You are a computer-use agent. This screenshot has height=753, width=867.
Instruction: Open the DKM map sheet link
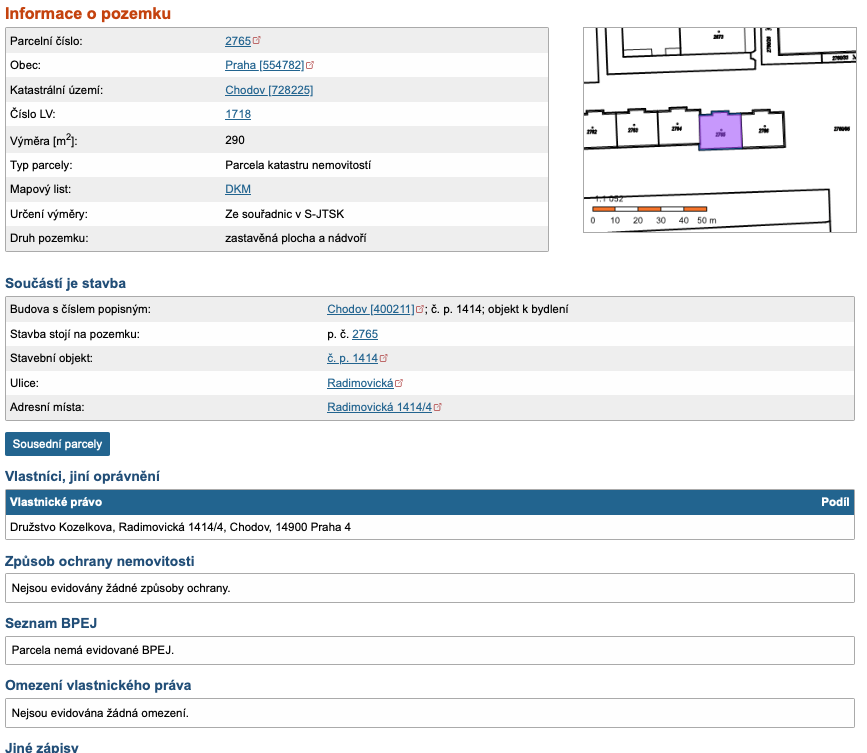coord(238,189)
